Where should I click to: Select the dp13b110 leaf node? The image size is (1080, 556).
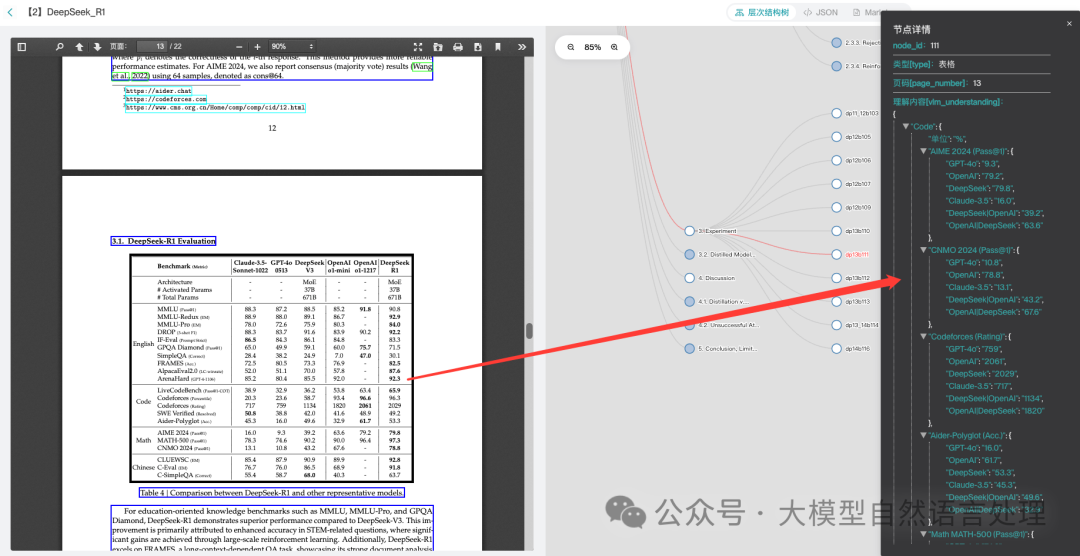click(x=837, y=231)
